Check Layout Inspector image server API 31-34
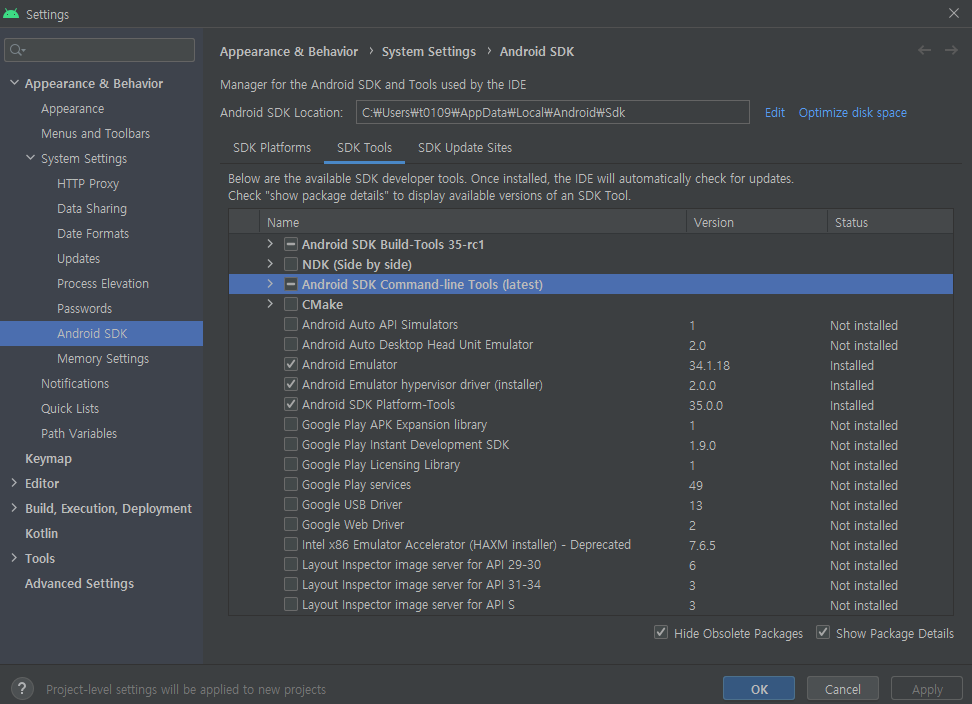972x704 pixels. [291, 584]
